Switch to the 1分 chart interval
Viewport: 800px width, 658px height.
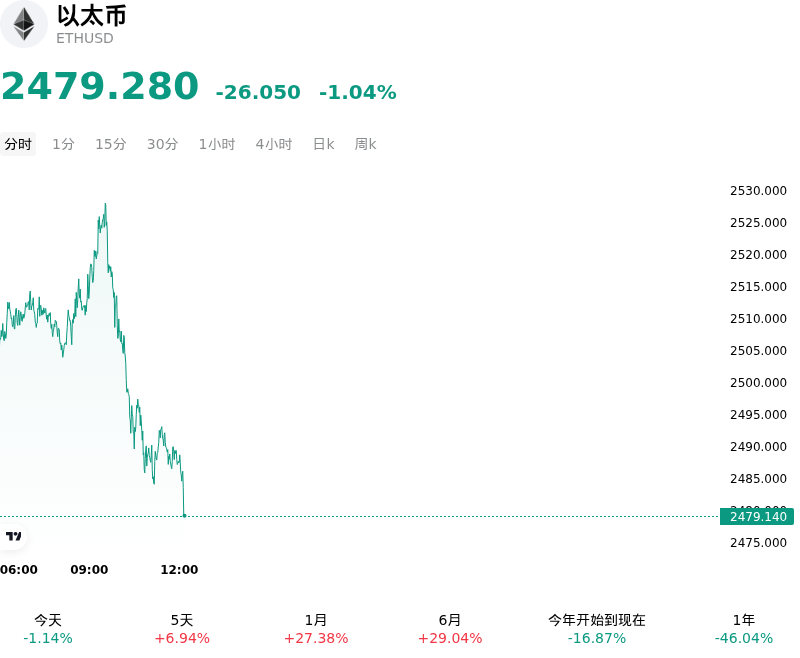[63, 144]
